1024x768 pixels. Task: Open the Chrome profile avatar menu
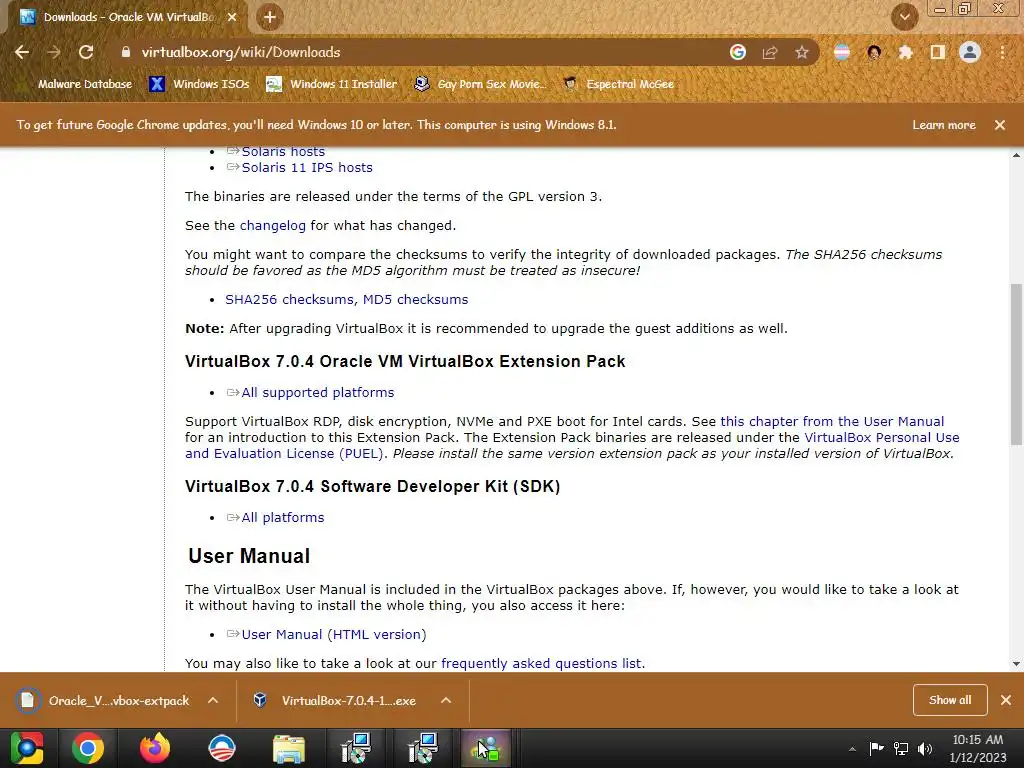click(970, 52)
